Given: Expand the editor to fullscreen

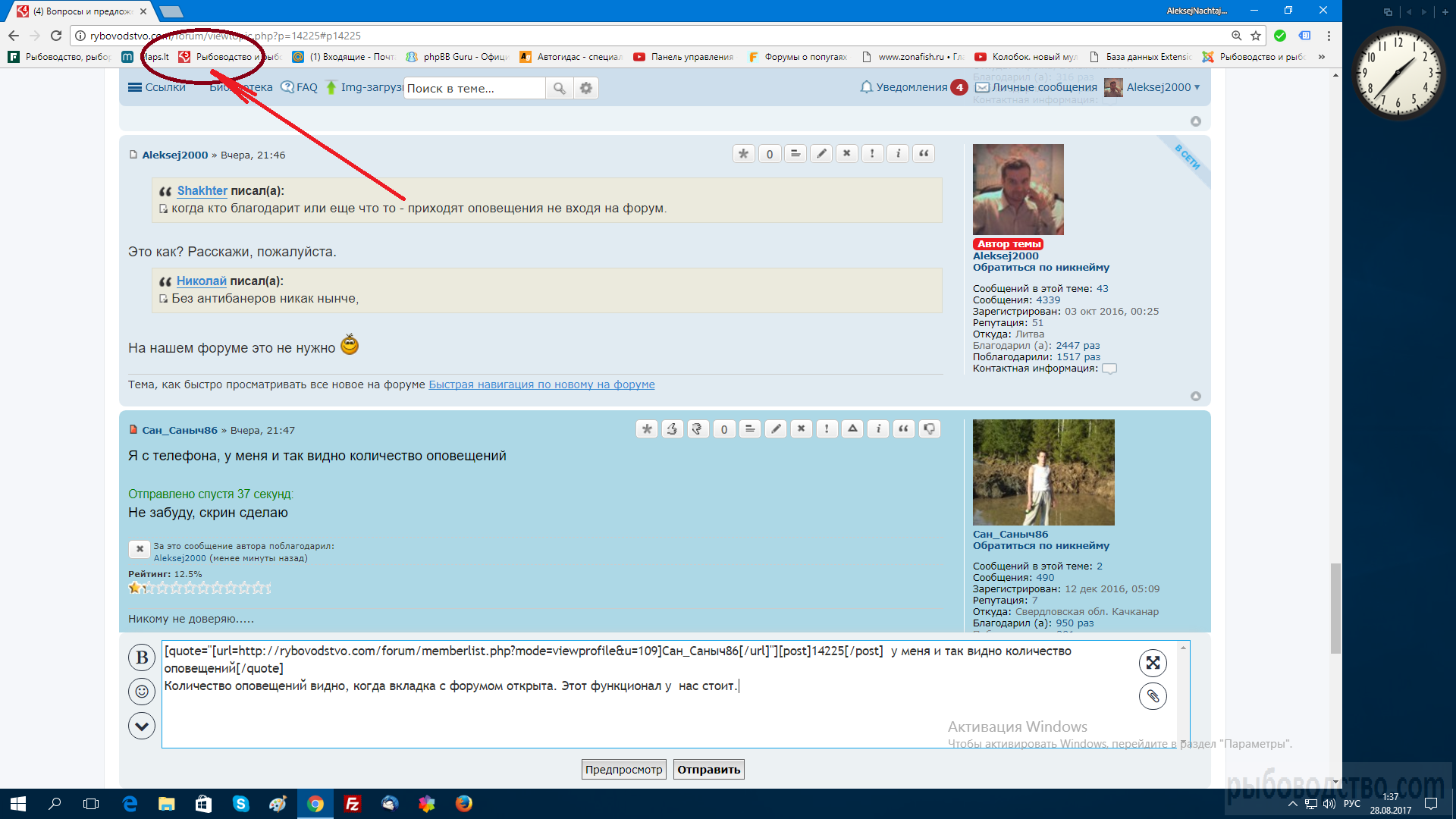Looking at the screenshot, I should [x=1153, y=663].
